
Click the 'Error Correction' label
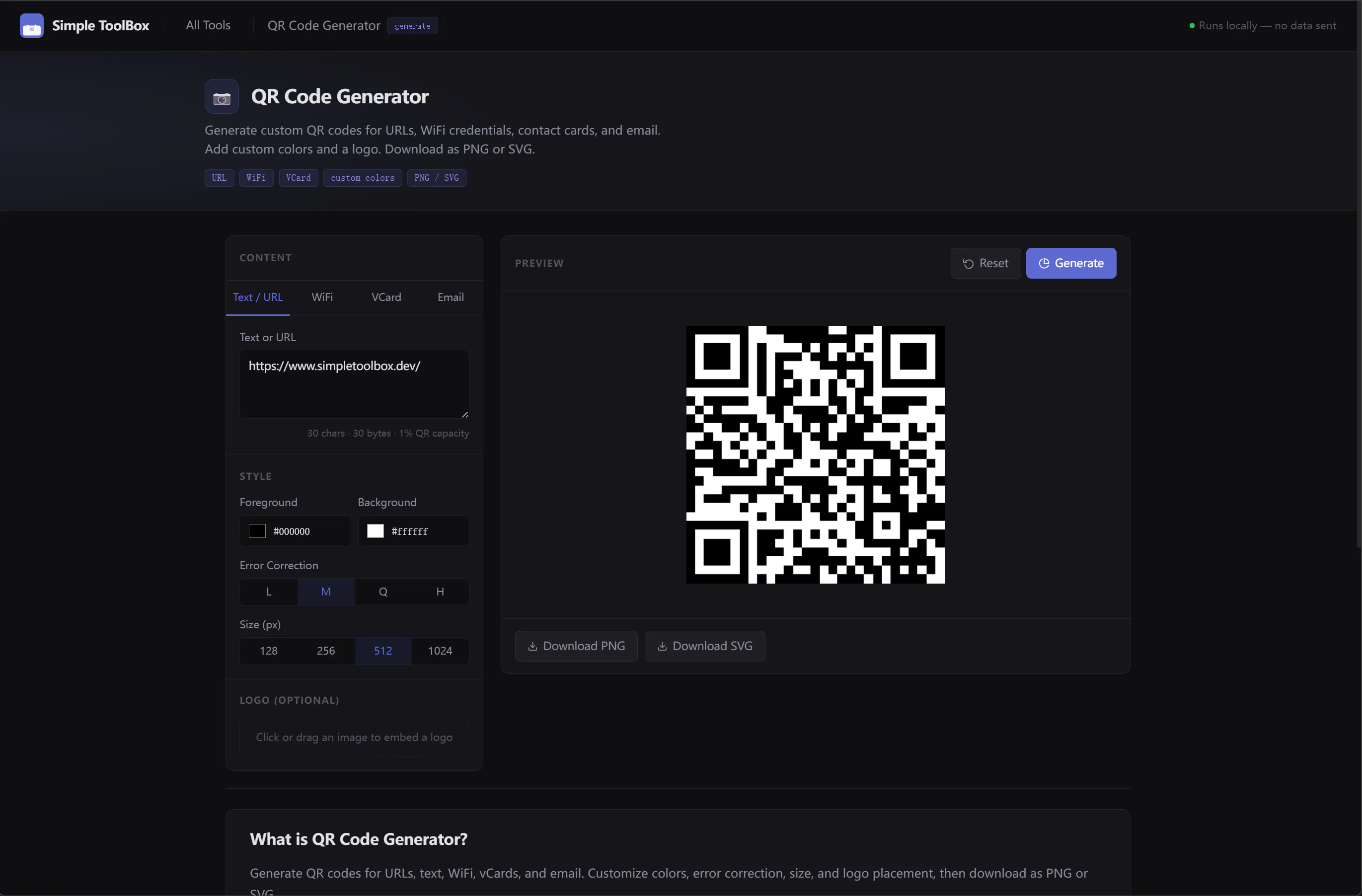(279, 565)
